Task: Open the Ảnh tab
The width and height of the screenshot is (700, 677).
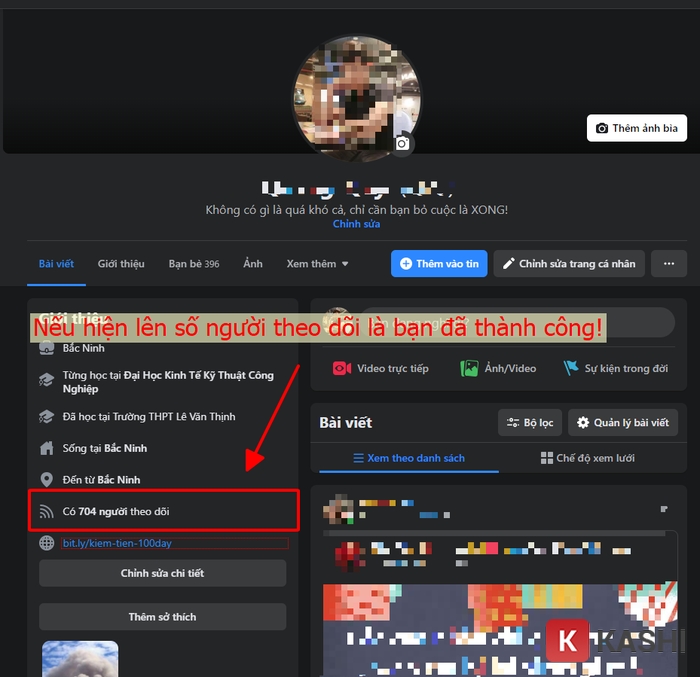Action: click(253, 264)
